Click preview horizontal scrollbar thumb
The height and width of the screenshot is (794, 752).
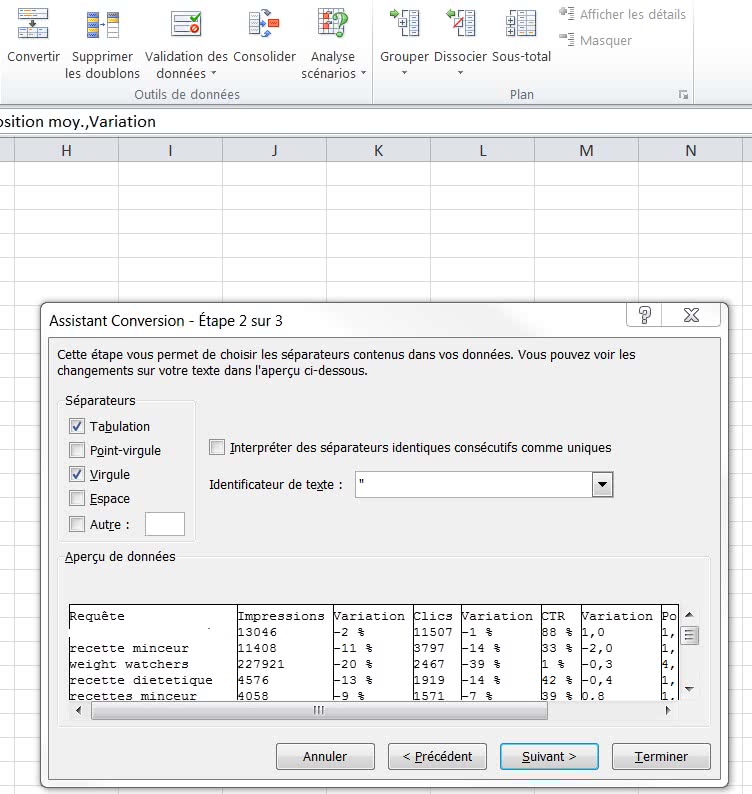319,710
